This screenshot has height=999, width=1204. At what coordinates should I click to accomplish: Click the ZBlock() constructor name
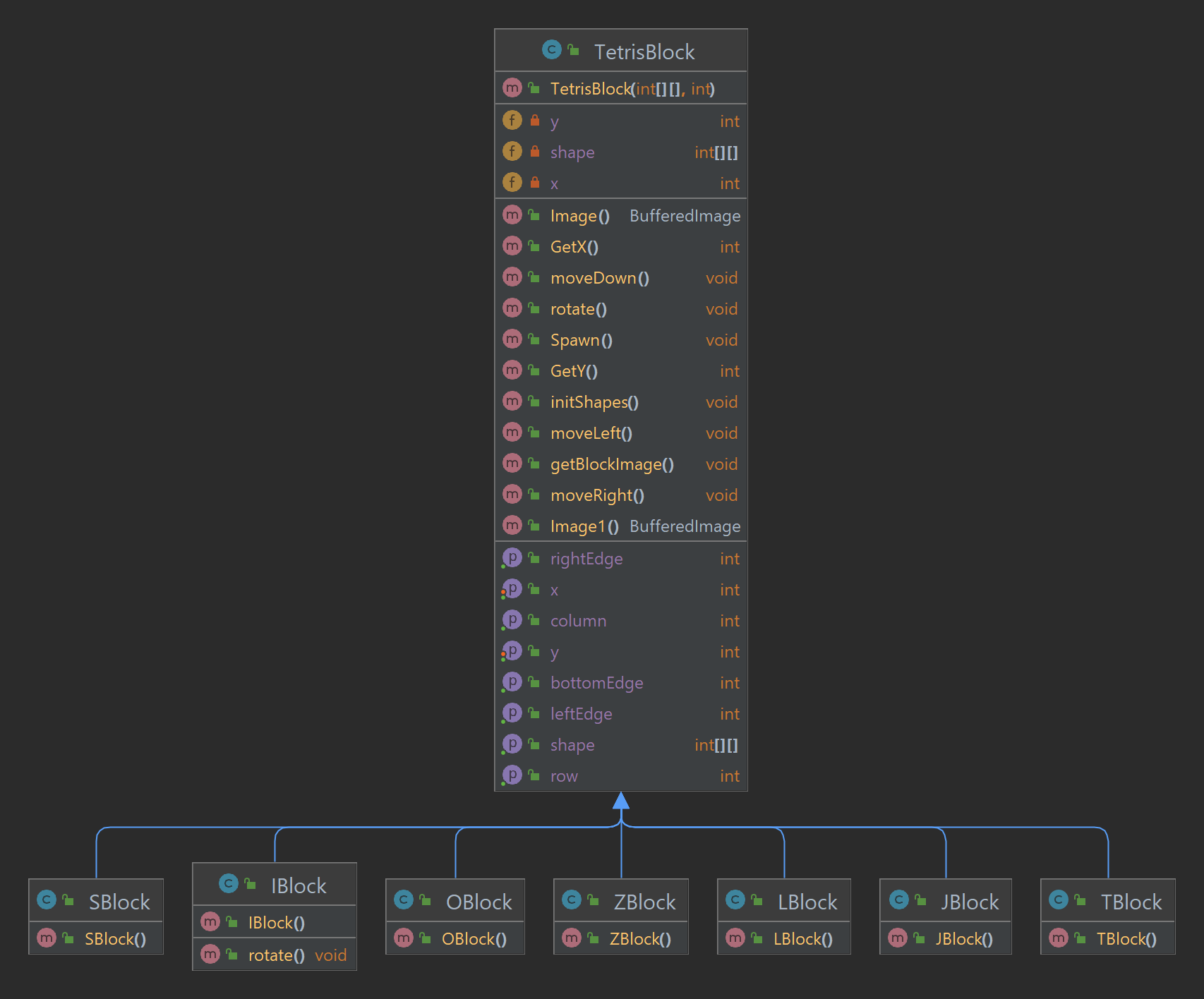click(640, 939)
